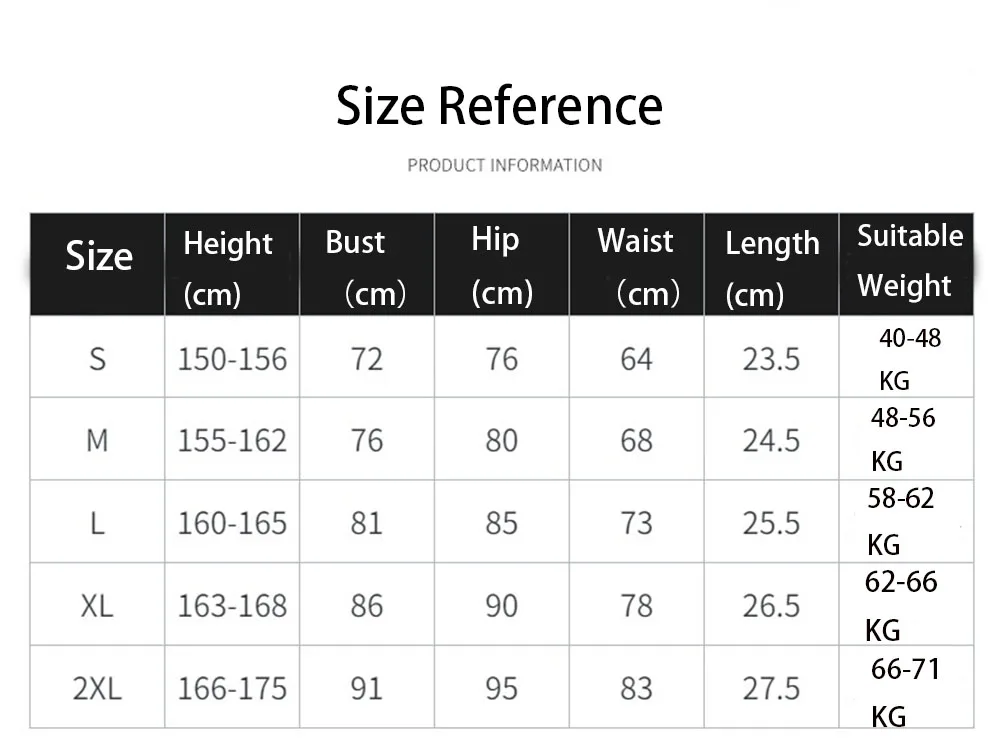Click the M size row label
This screenshot has width=1000, height=754.
98,441
